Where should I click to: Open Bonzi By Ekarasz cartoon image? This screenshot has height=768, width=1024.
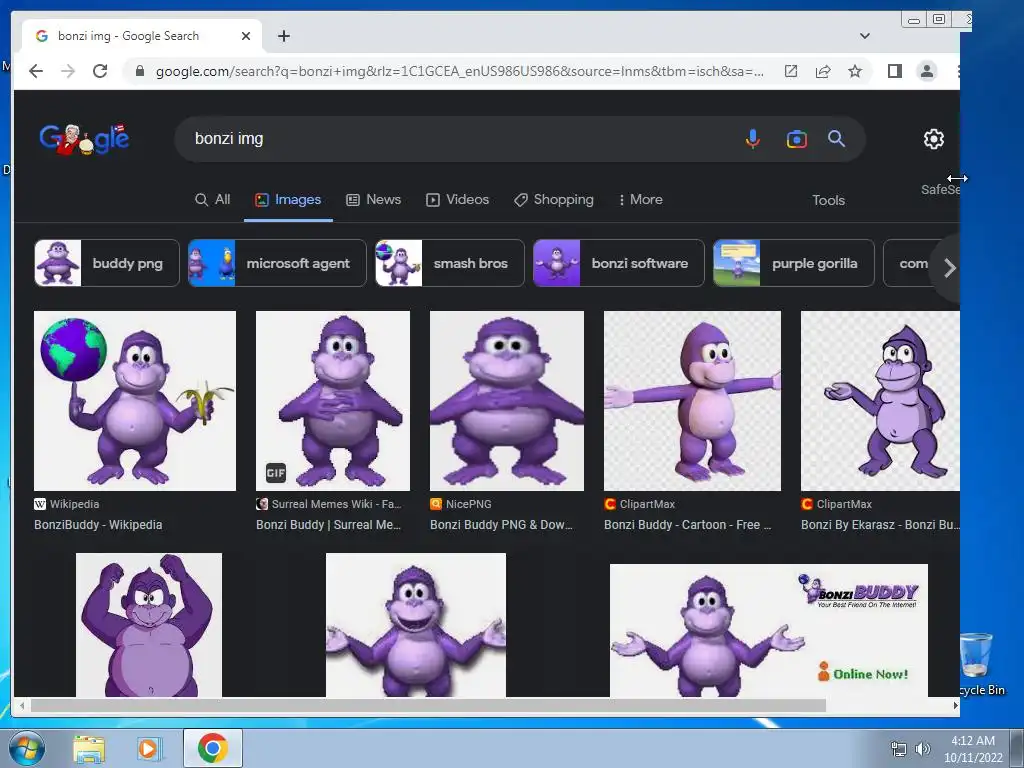click(x=880, y=400)
